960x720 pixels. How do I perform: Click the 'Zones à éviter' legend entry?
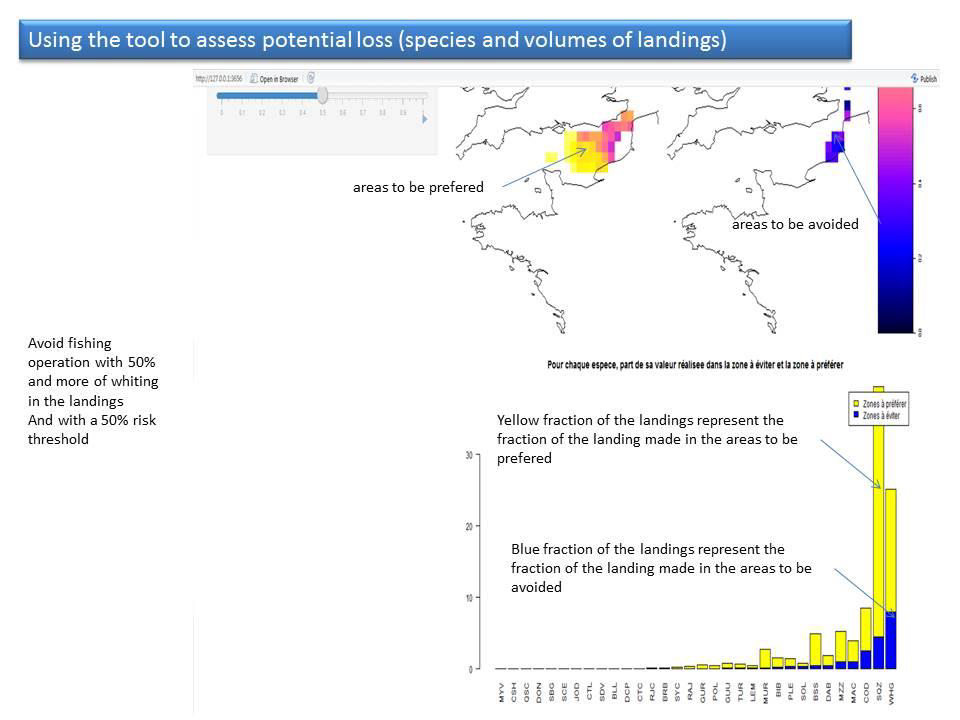pyautogui.click(x=877, y=416)
